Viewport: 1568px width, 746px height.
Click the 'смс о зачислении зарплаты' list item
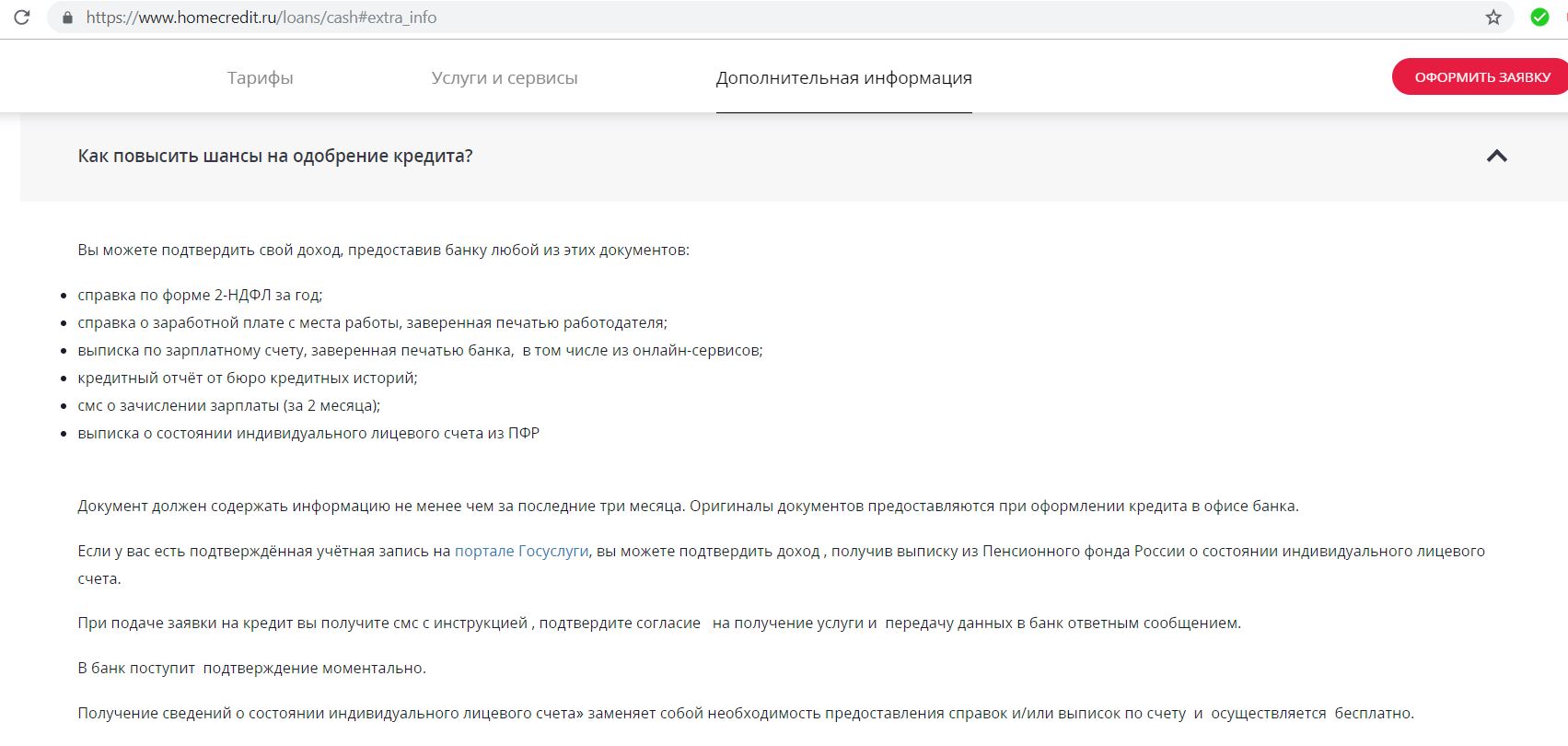228,406
